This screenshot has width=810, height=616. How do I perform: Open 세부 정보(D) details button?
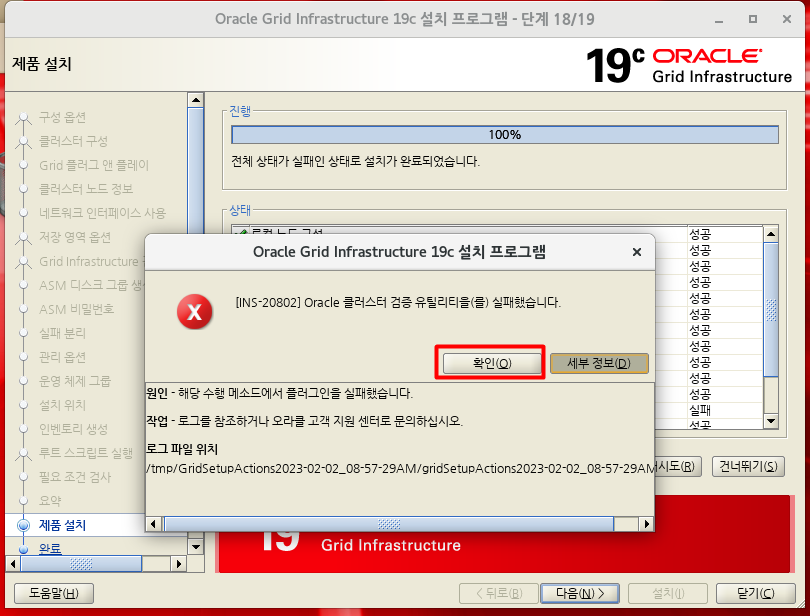[x=599, y=363]
